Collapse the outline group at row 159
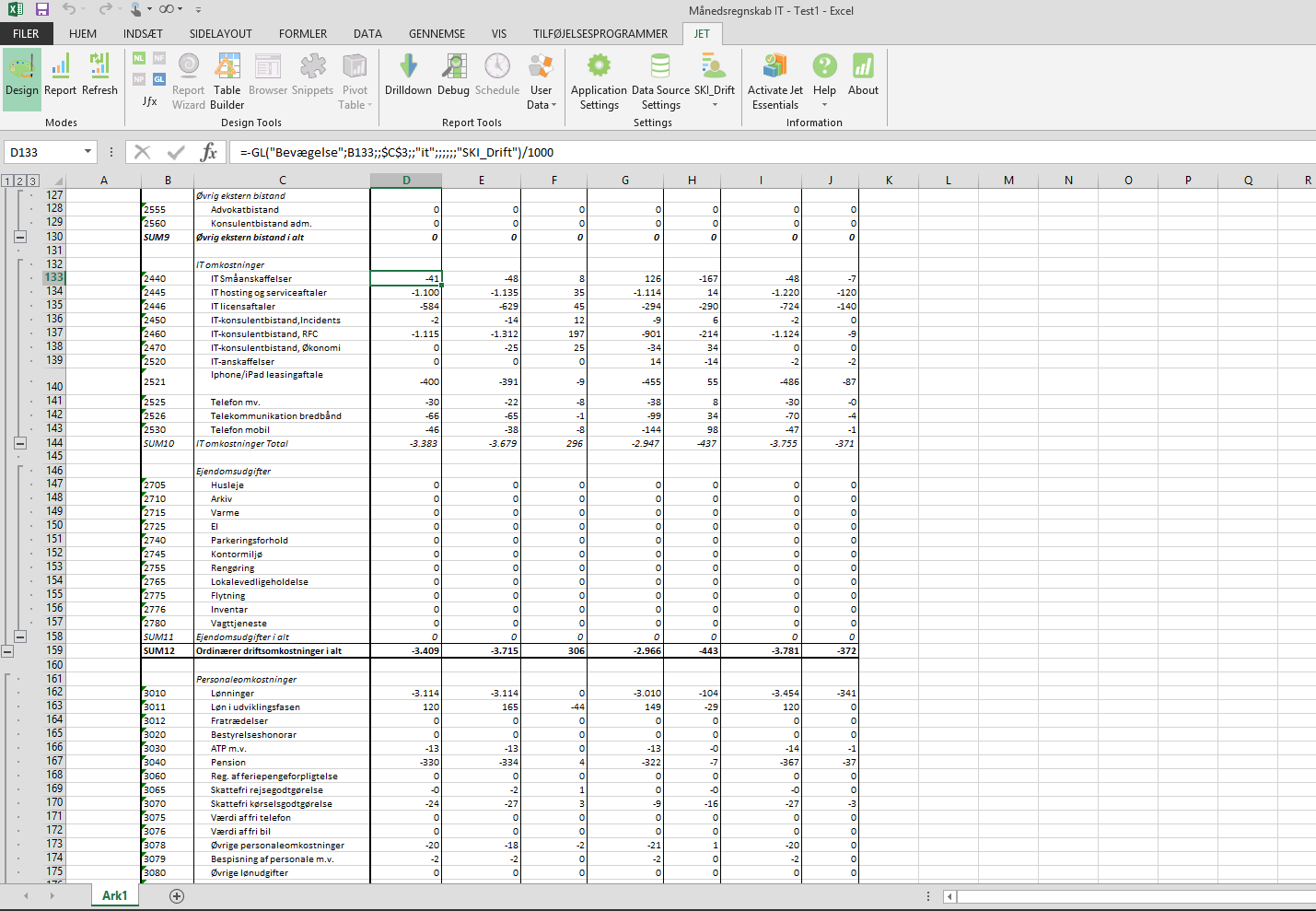This screenshot has height=911, width=1316. [7, 651]
